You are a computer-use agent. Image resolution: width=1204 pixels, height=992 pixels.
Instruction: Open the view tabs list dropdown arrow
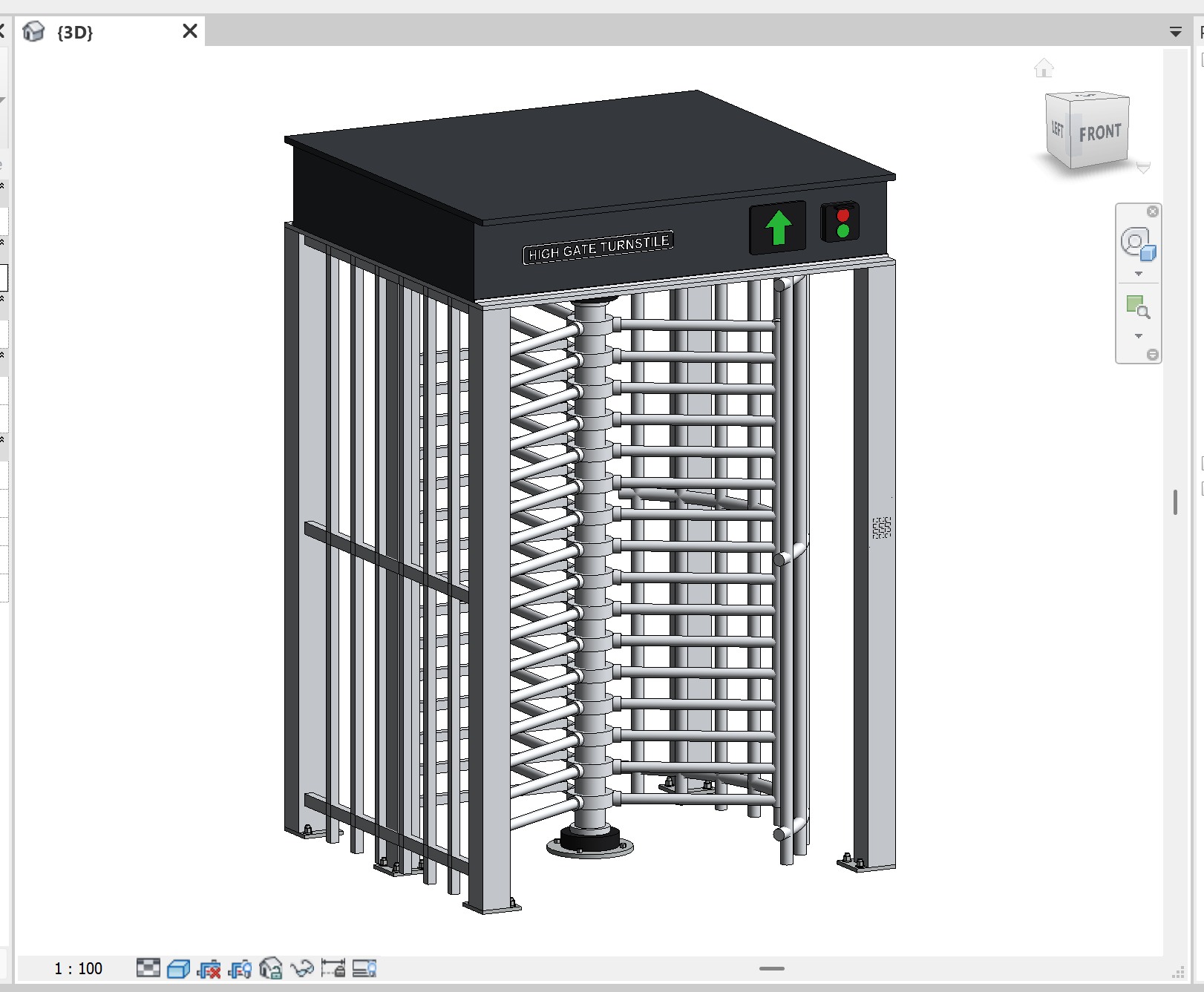(1176, 32)
